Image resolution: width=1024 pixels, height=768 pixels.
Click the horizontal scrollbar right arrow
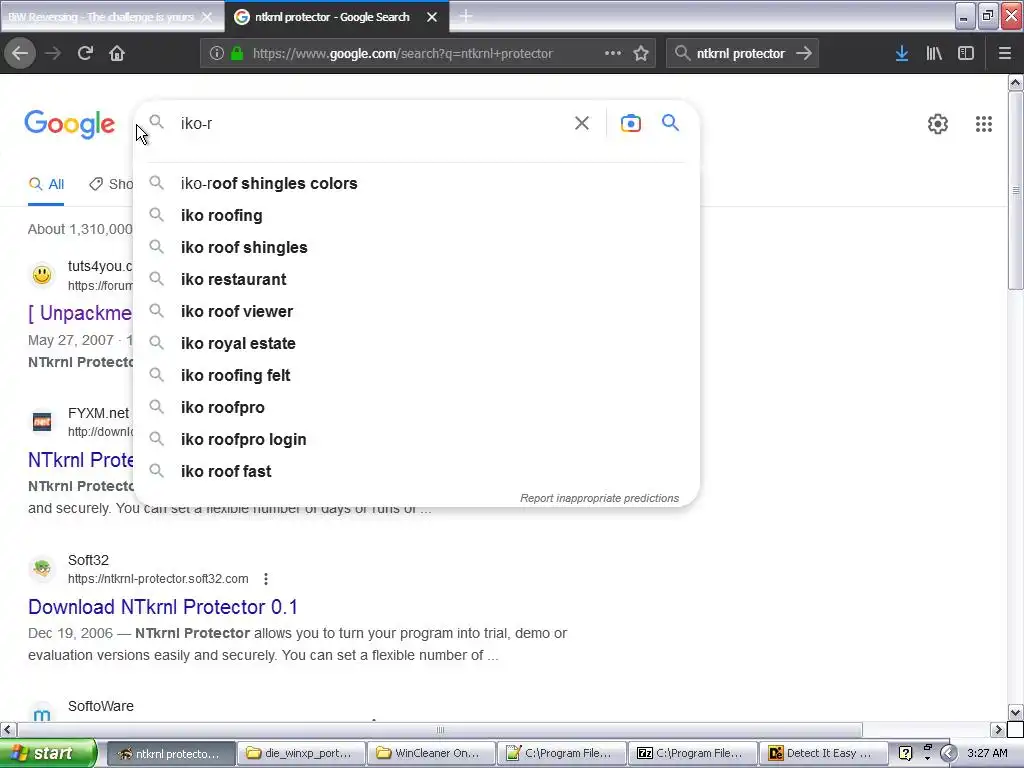pyautogui.click(x=998, y=729)
